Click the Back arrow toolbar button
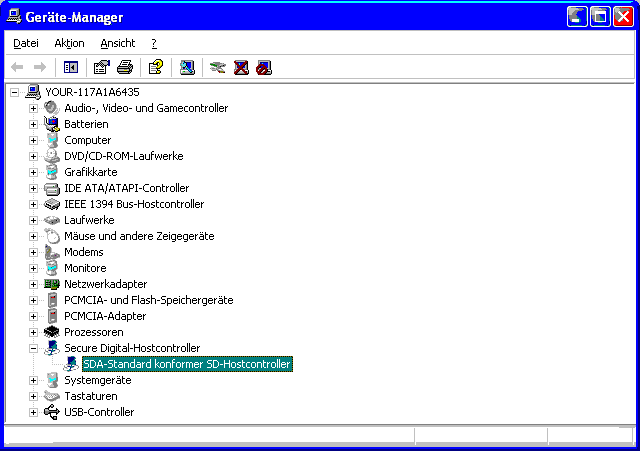The height and width of the screenshot is (451, 640). click(17, 67)
